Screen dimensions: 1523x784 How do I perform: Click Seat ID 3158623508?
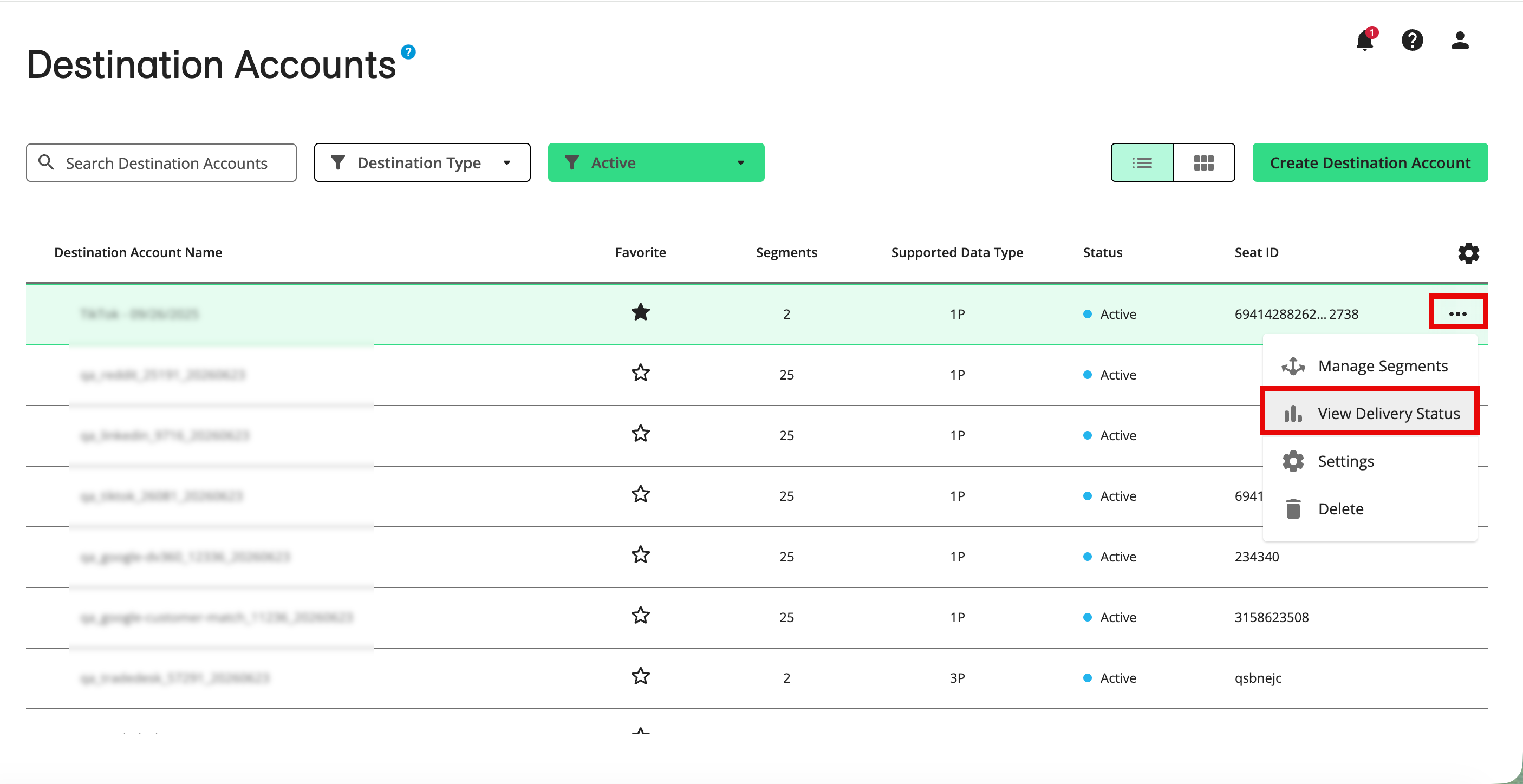coord(1271,617)
